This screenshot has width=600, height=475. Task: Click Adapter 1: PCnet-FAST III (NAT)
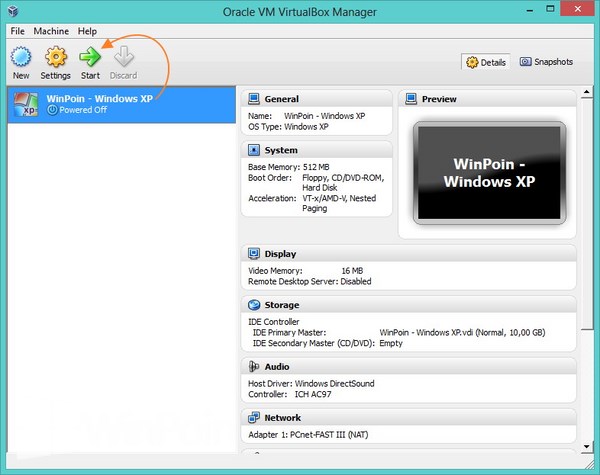pyautogui.click(x=308, y=435)
